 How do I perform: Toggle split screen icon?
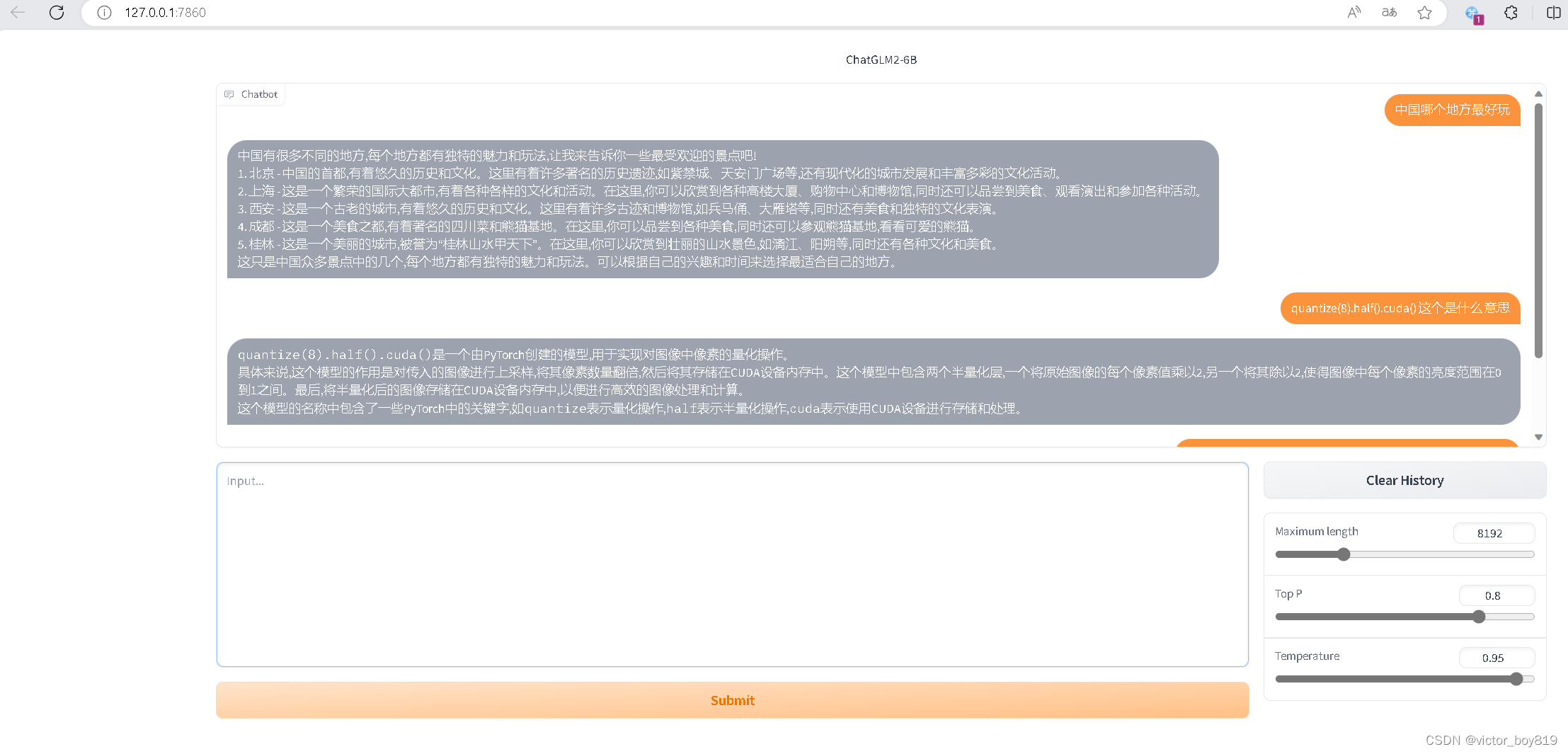pos(1553,12)
